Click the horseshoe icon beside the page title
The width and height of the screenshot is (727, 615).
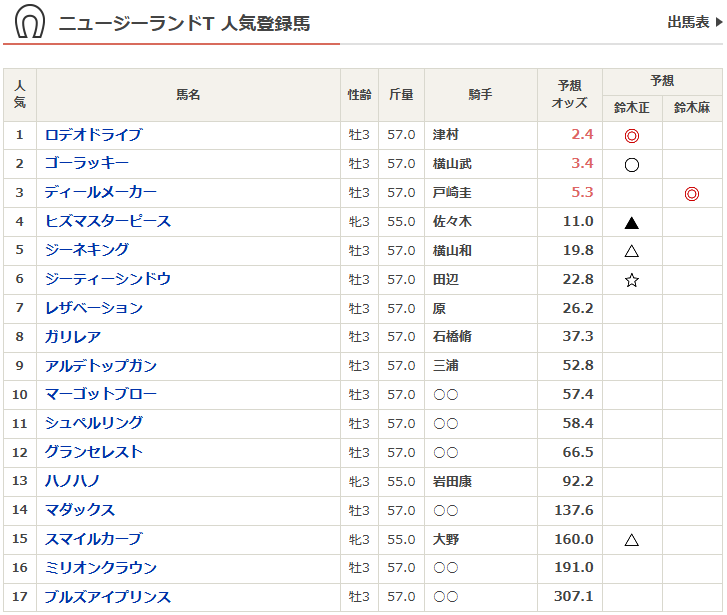(29, 22)
